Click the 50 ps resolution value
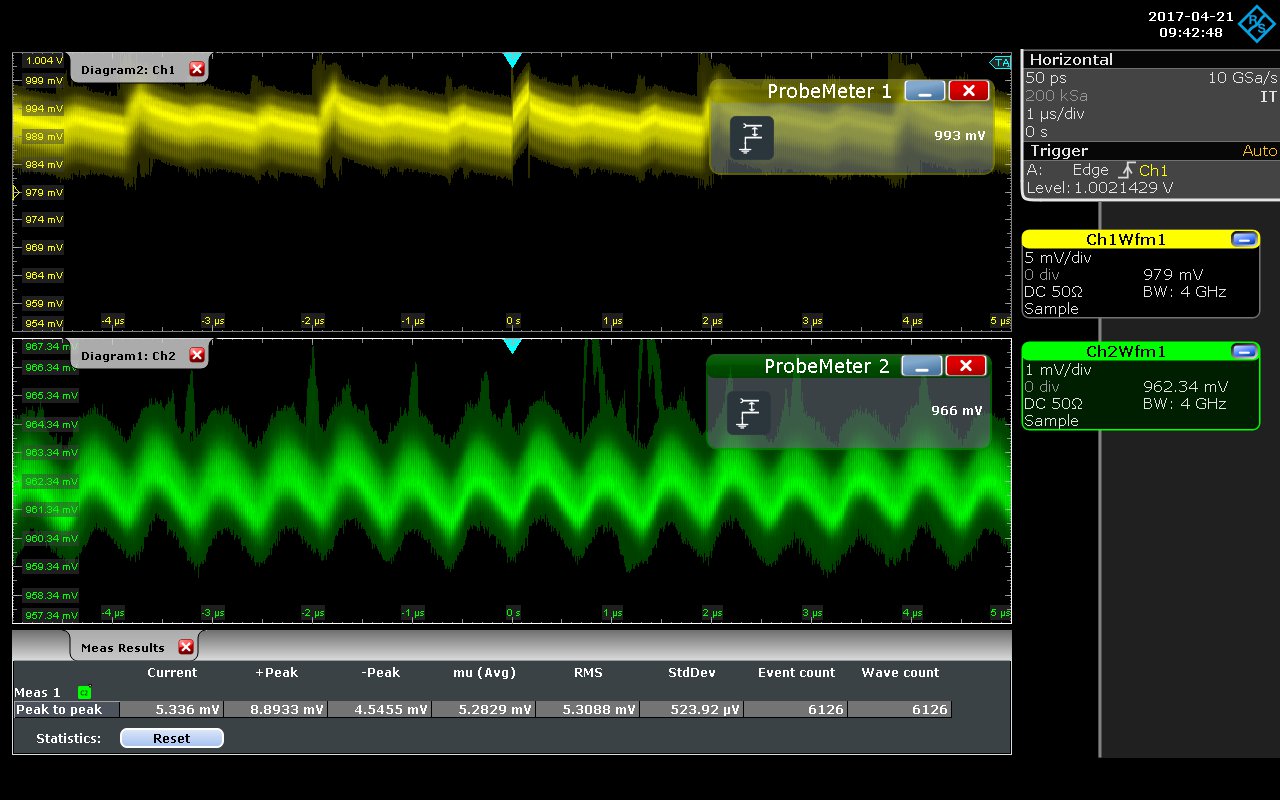This screenshot has height=800, width=1280. [x=1045, y=77]
